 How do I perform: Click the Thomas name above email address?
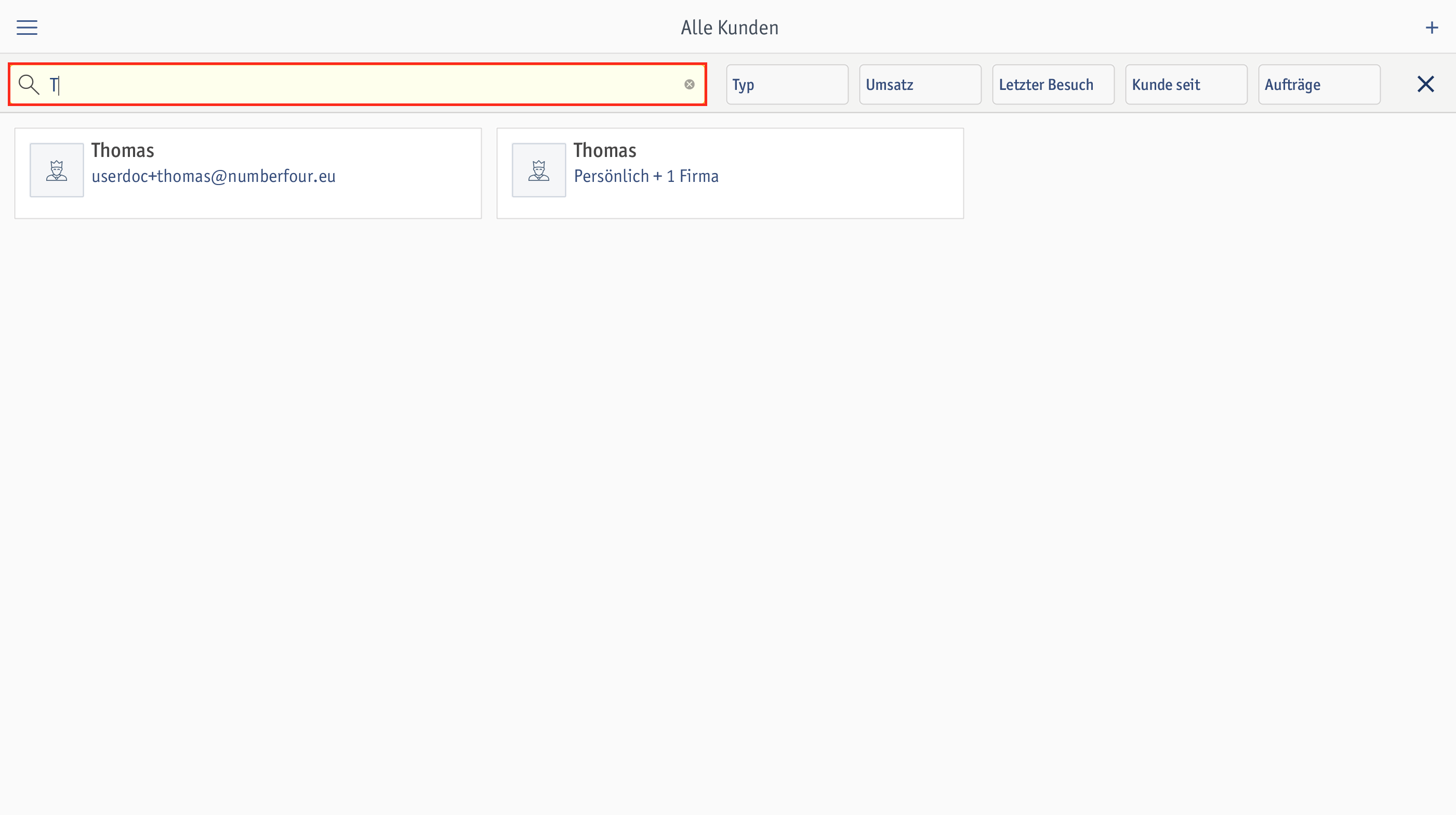[x=123, y=150]
